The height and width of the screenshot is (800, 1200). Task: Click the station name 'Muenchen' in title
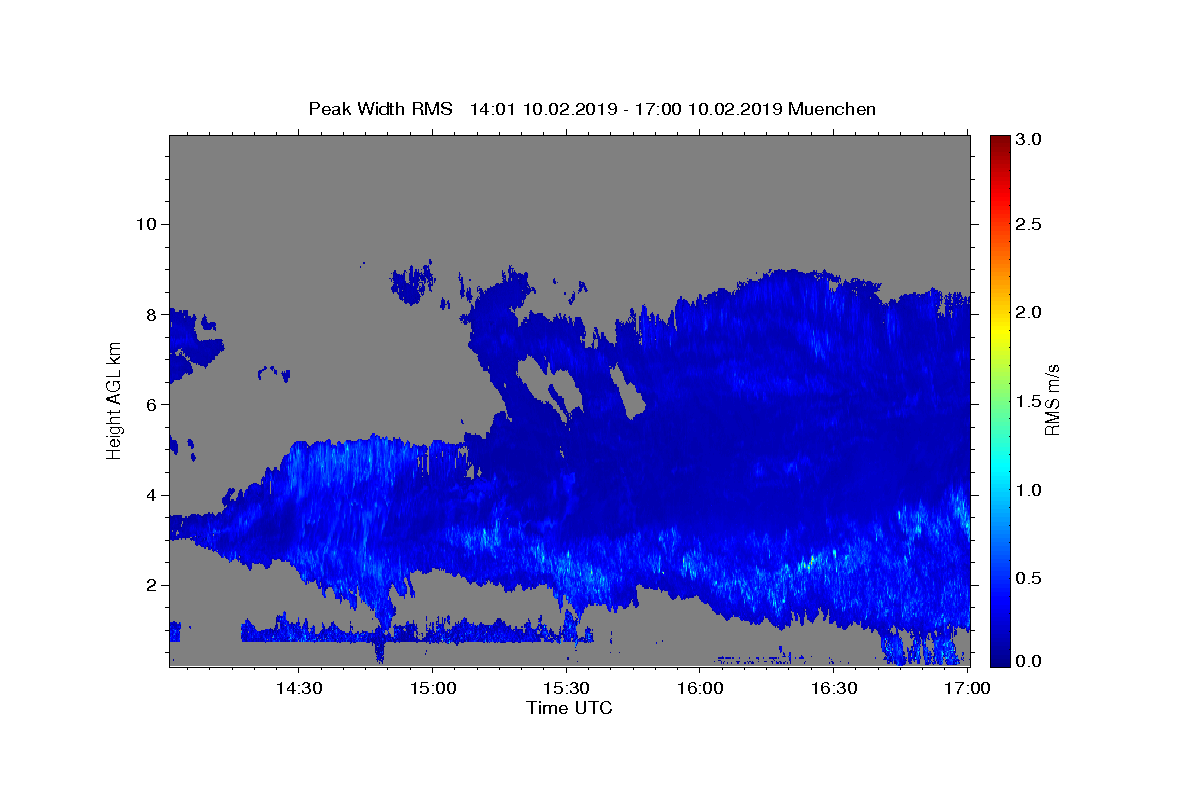click(832, 109)
